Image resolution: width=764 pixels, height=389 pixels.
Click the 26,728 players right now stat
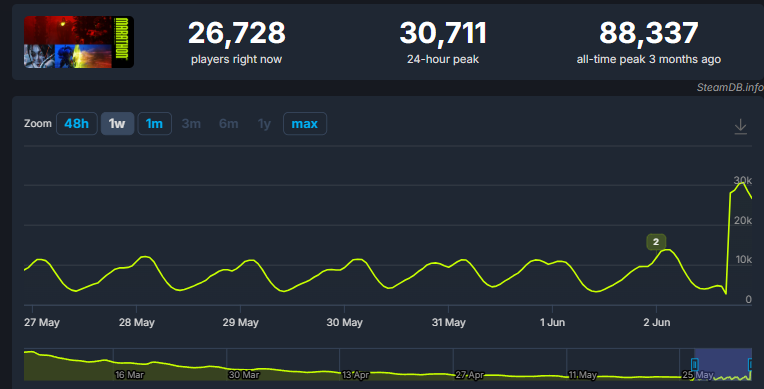click(x=236, y=42)
